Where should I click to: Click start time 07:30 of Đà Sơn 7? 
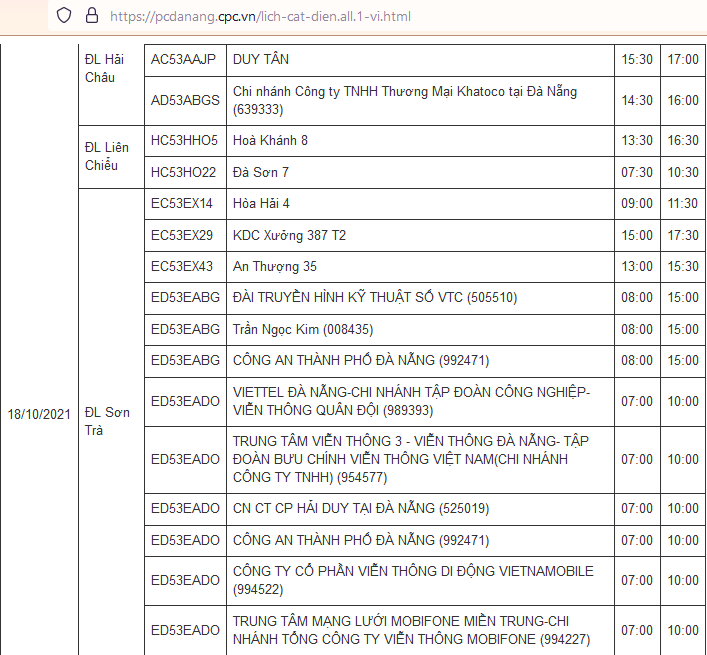[x=637, y=172]
